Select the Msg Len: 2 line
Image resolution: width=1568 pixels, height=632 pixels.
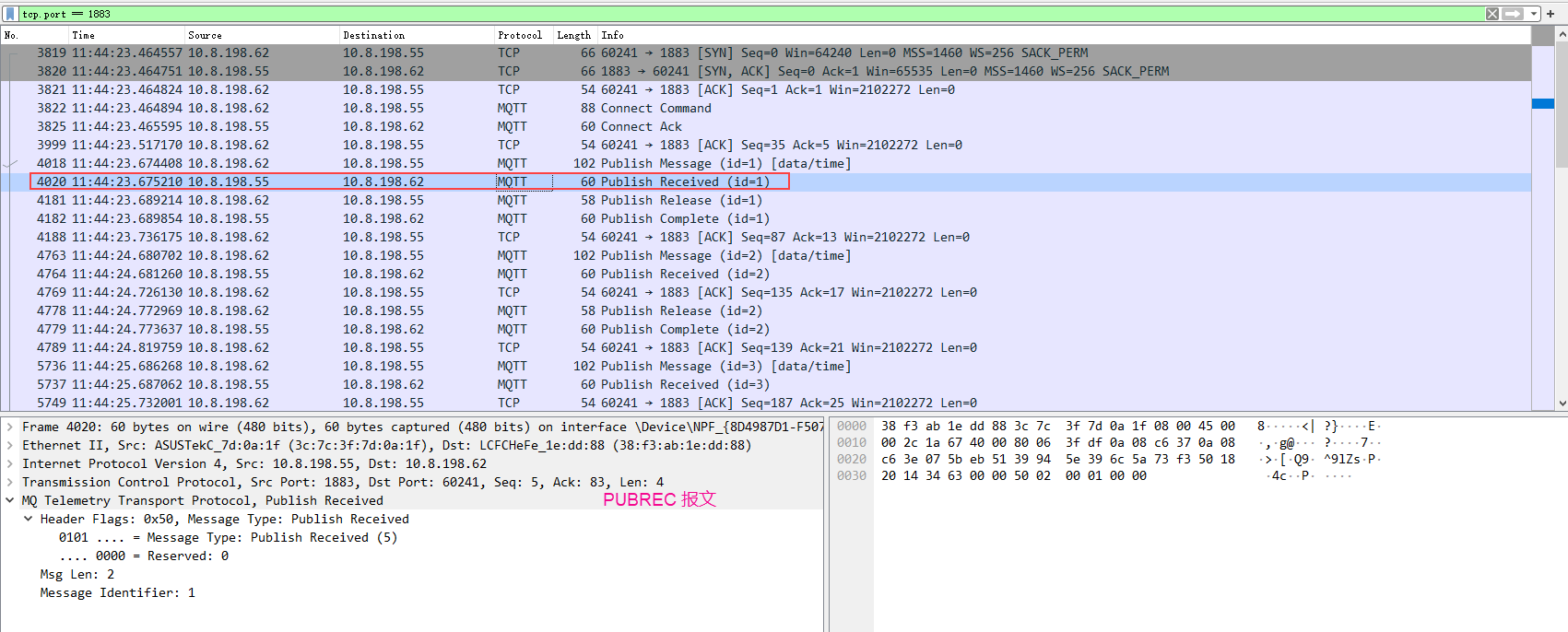pyautogui.click(x=77, y=574)
